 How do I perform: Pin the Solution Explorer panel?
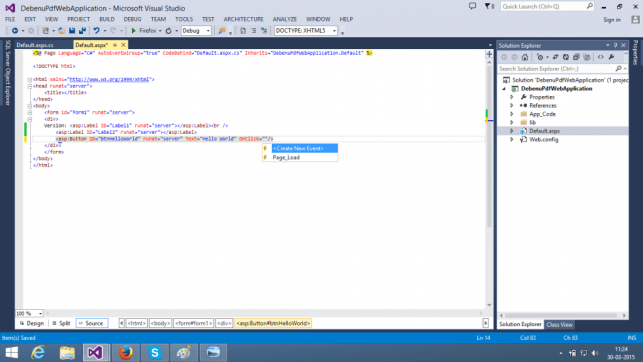click(x=616, y=46)
